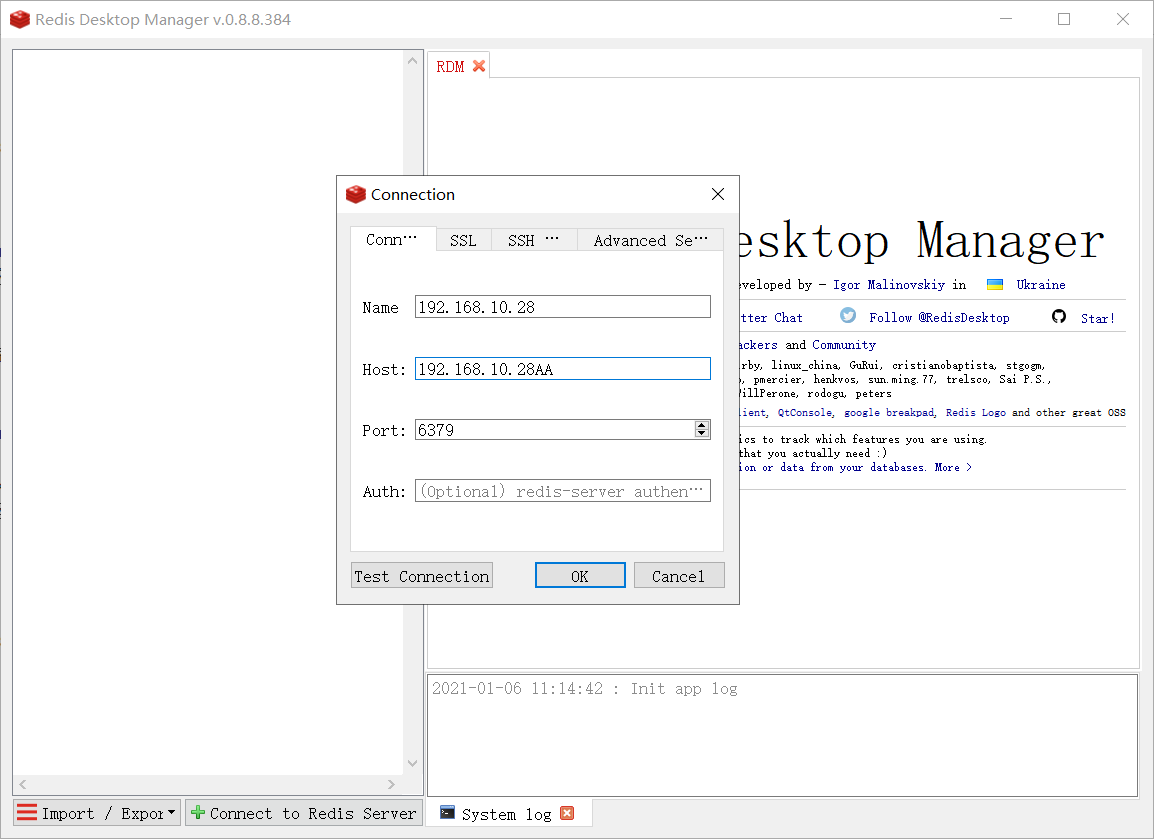This screenshot has height=839, width=1154.
Task: Click scroll up arrow in connections panel
Action: [x=412, y=61]
